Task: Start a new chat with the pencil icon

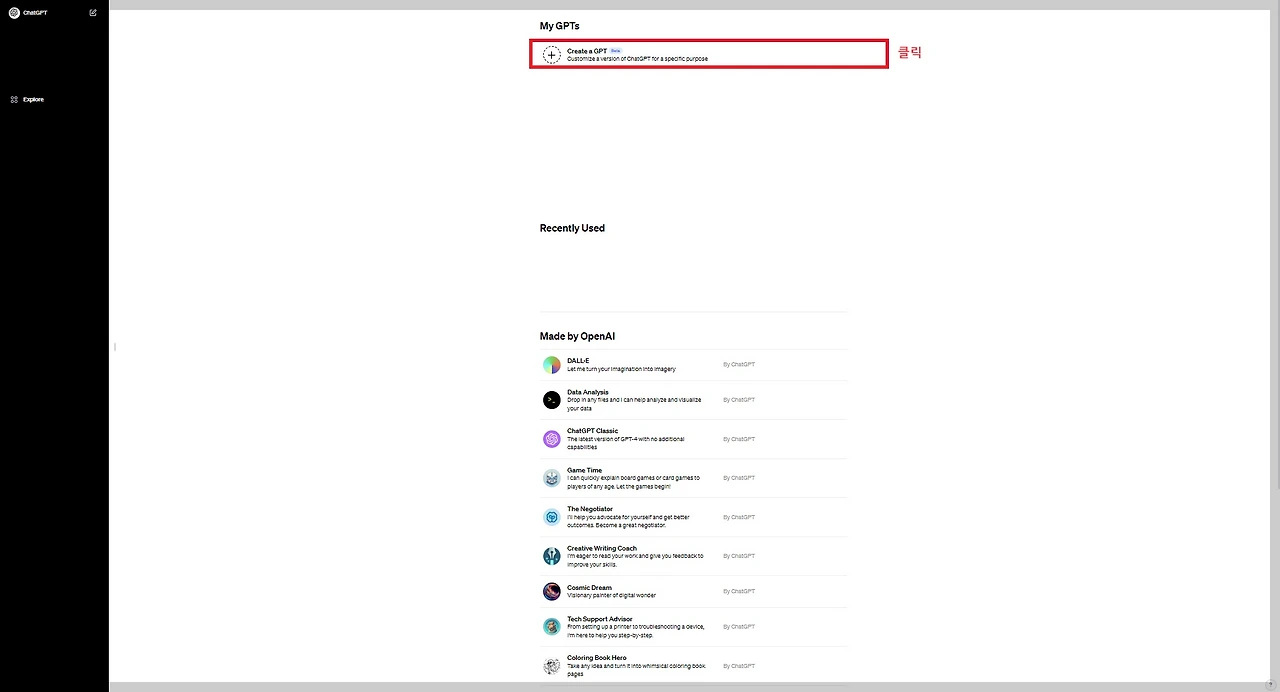Action: pos(93,13)
